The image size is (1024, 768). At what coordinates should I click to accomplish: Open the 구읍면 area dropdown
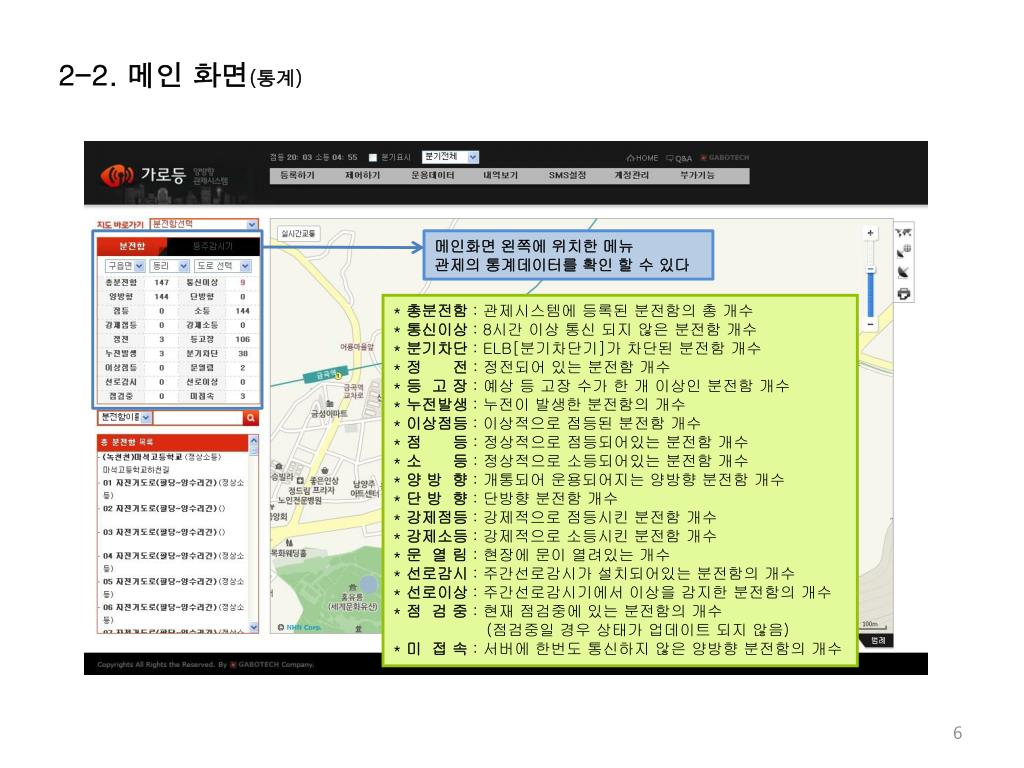125,266
